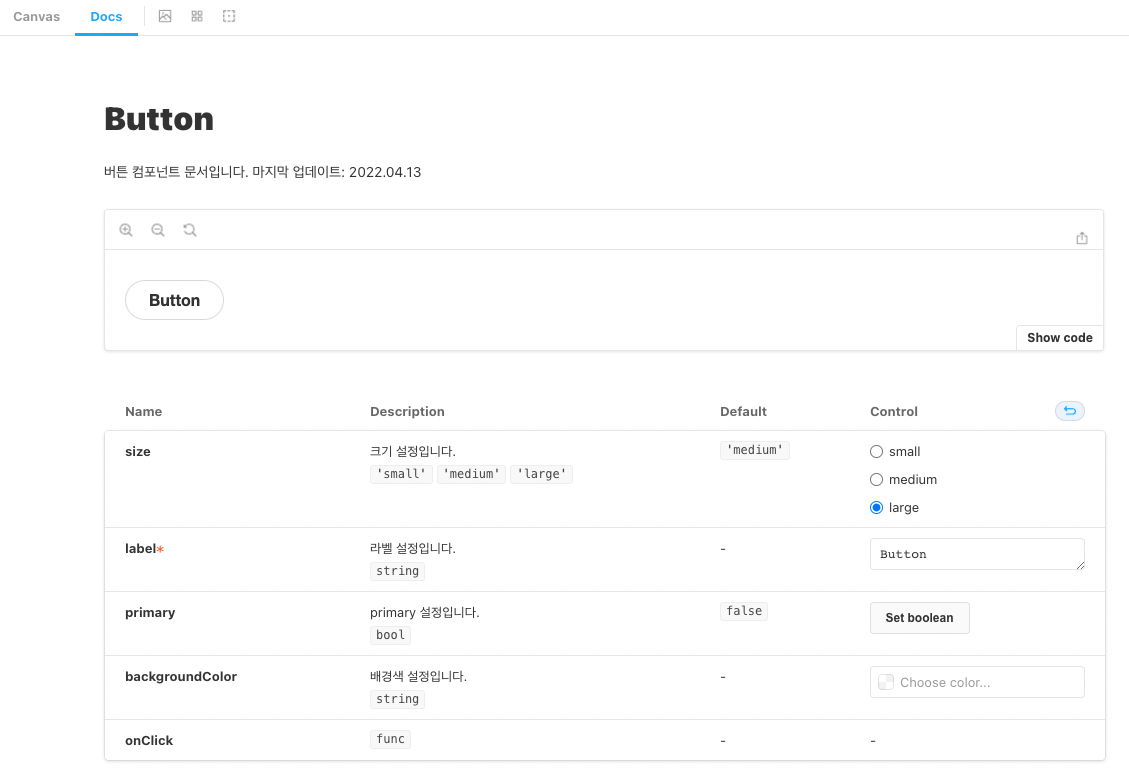Screen dimensions: 1129x777
Task: Click the Name column header
Action: click(x=143, y=411)
